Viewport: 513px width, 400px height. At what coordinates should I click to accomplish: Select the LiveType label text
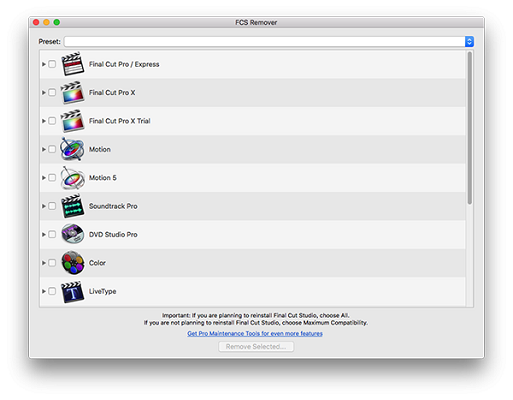click(103, 291)
